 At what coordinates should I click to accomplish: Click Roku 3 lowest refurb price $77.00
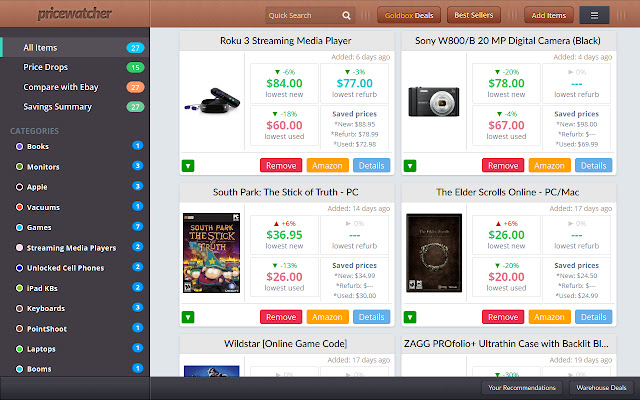[354, 83]
